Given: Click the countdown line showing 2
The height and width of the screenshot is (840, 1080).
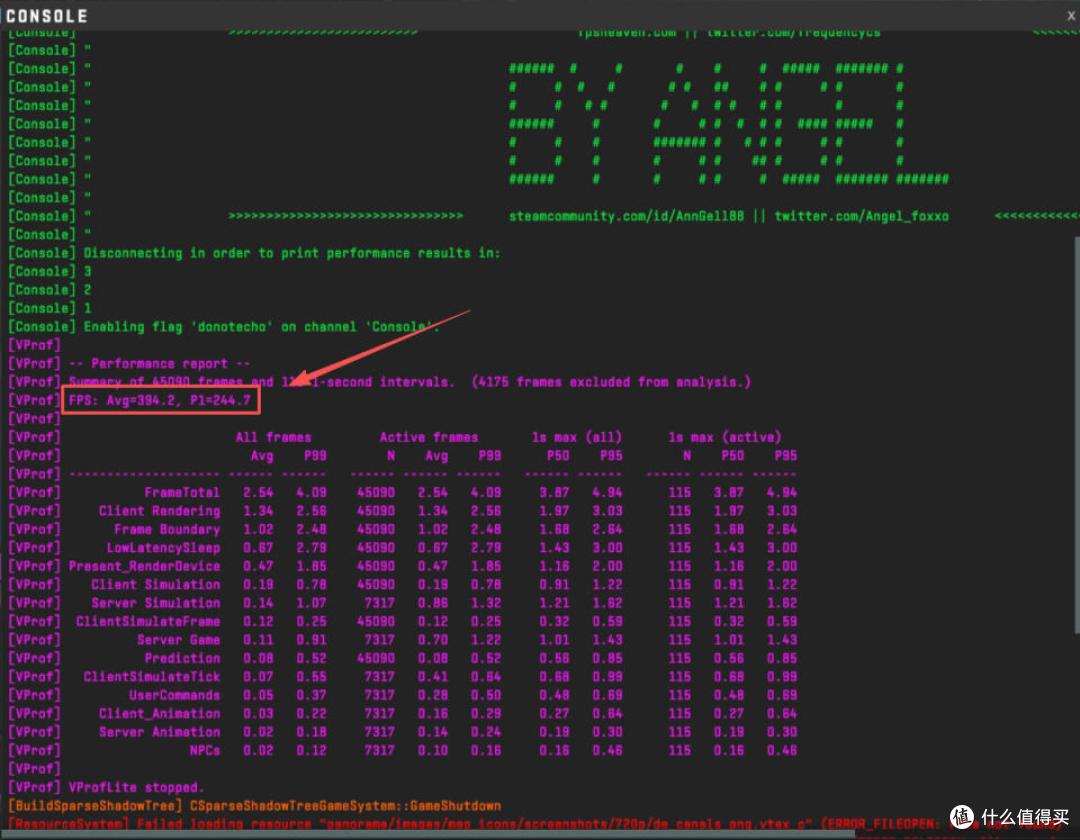Looking at the screenshot, I should tap(87, 290).
